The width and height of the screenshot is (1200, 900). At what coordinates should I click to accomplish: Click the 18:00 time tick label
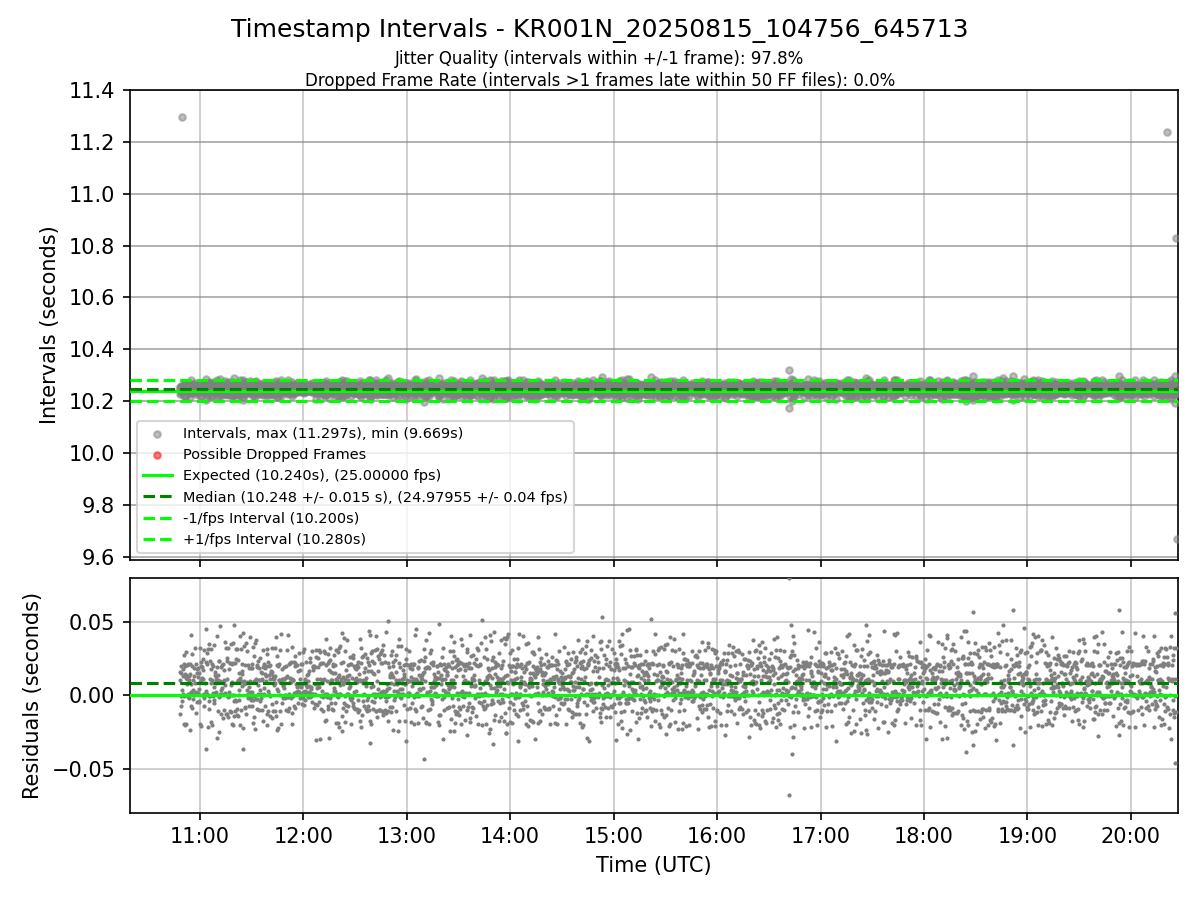coord(924,835)
